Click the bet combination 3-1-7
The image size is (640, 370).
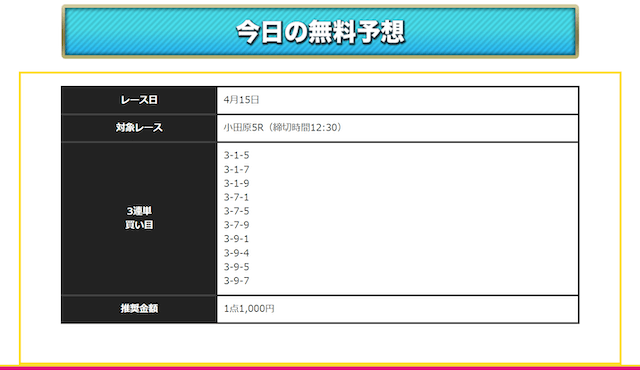[236, 169]
